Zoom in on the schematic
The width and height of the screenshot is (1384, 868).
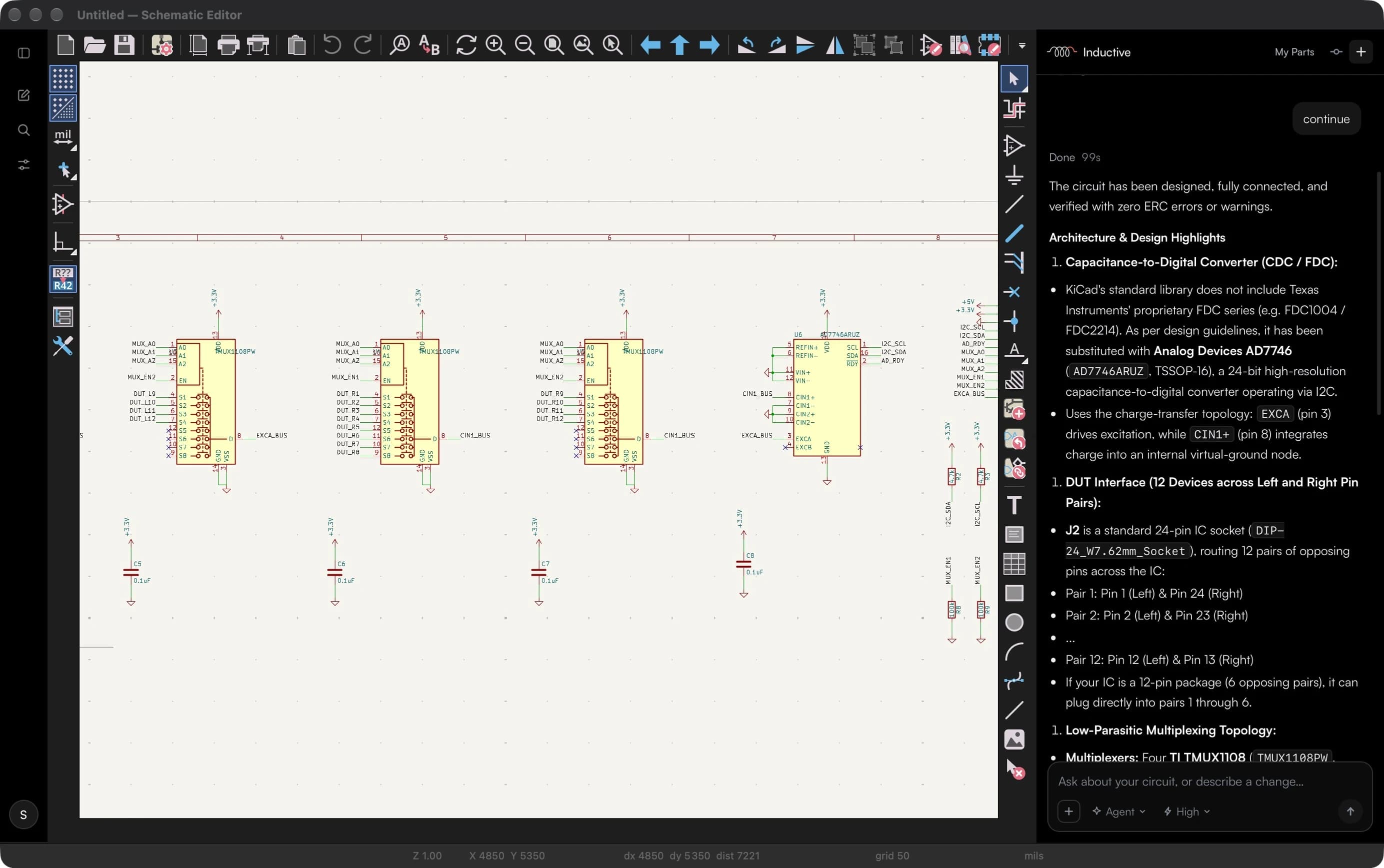[495, 45]
